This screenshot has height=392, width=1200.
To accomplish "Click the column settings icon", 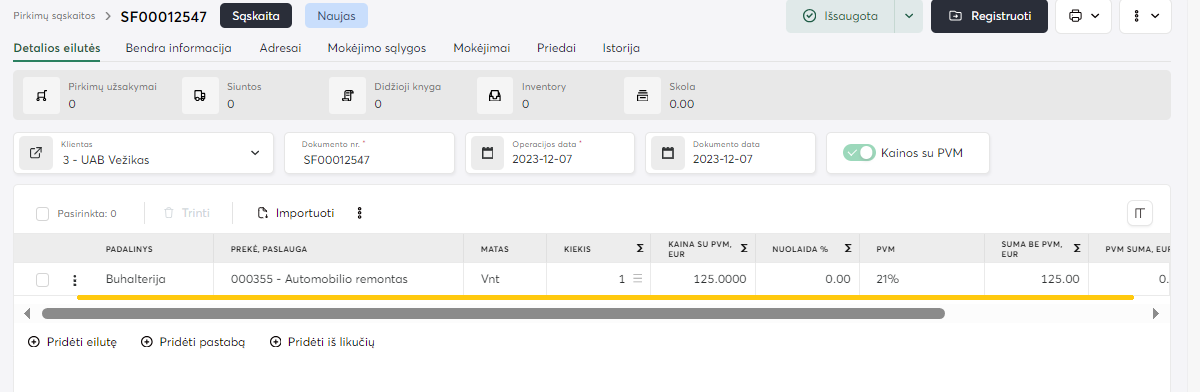I will pos(1140,212).
